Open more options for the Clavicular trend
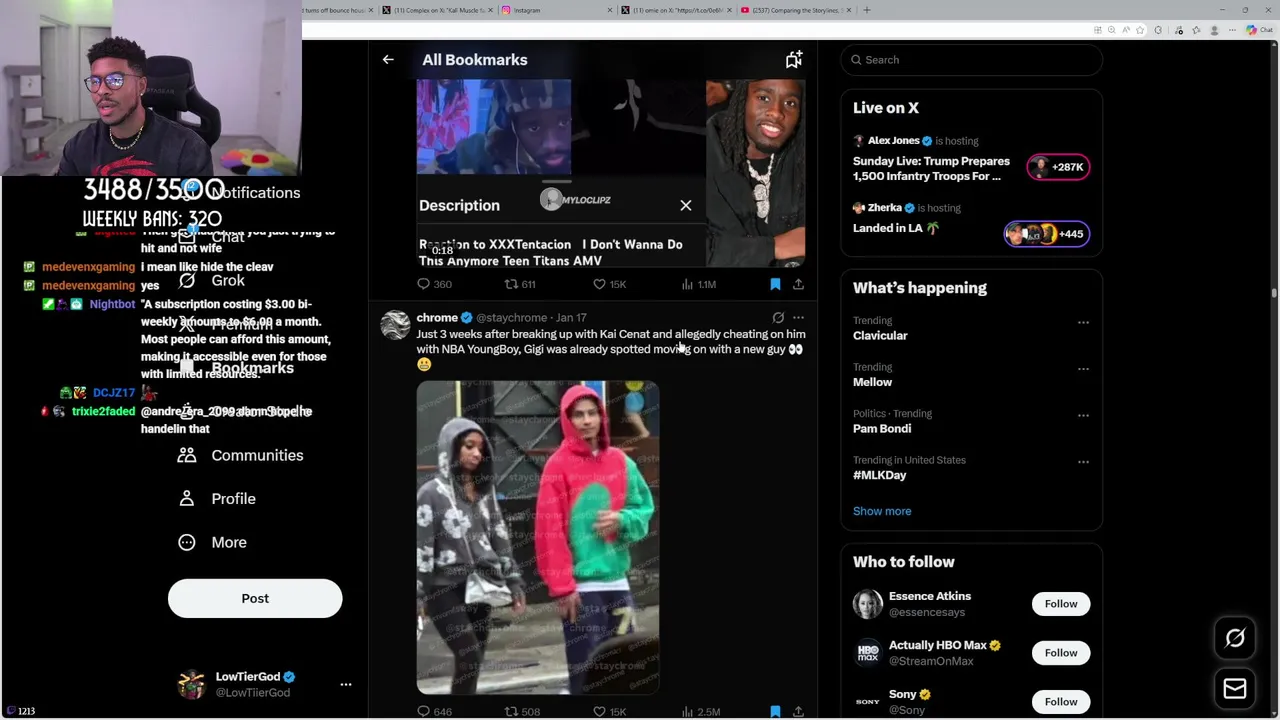The height and width of the screenshot is (720, 1280). pos(1083,322)
